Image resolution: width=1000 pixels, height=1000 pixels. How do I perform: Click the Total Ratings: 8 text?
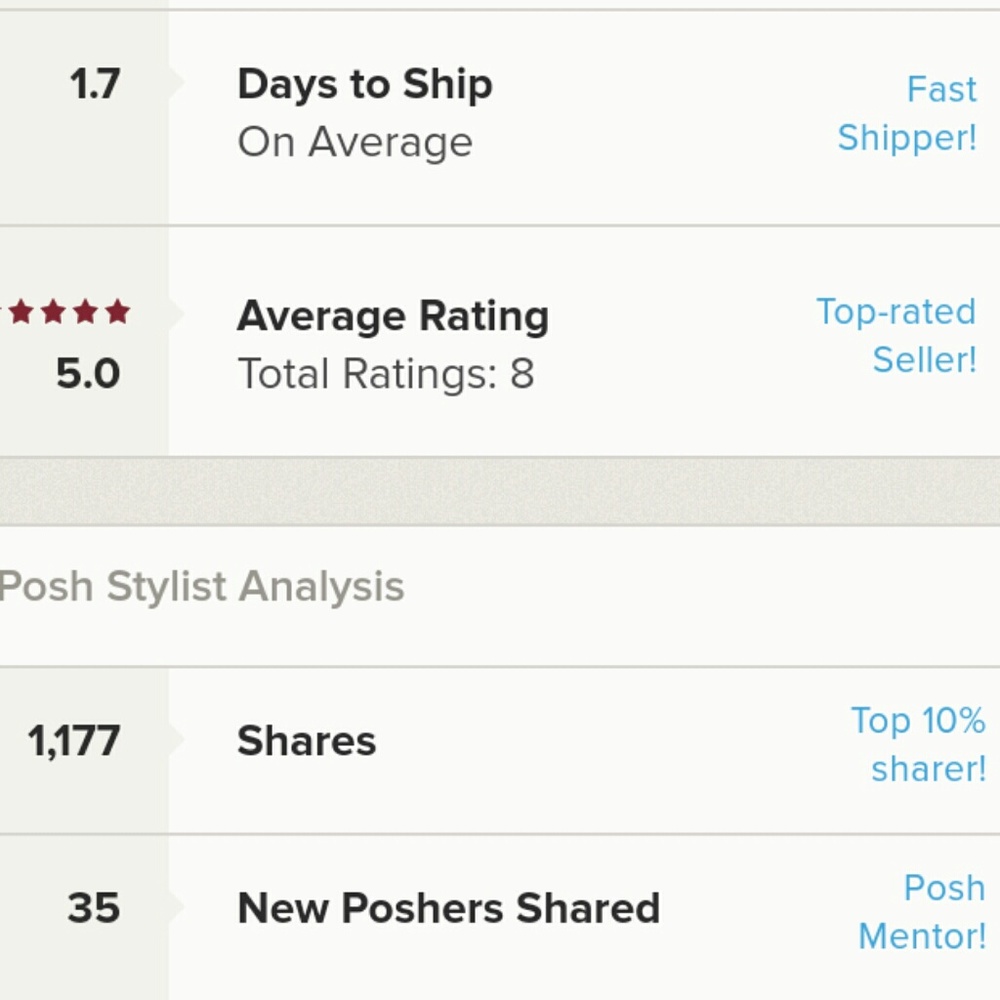387,372
